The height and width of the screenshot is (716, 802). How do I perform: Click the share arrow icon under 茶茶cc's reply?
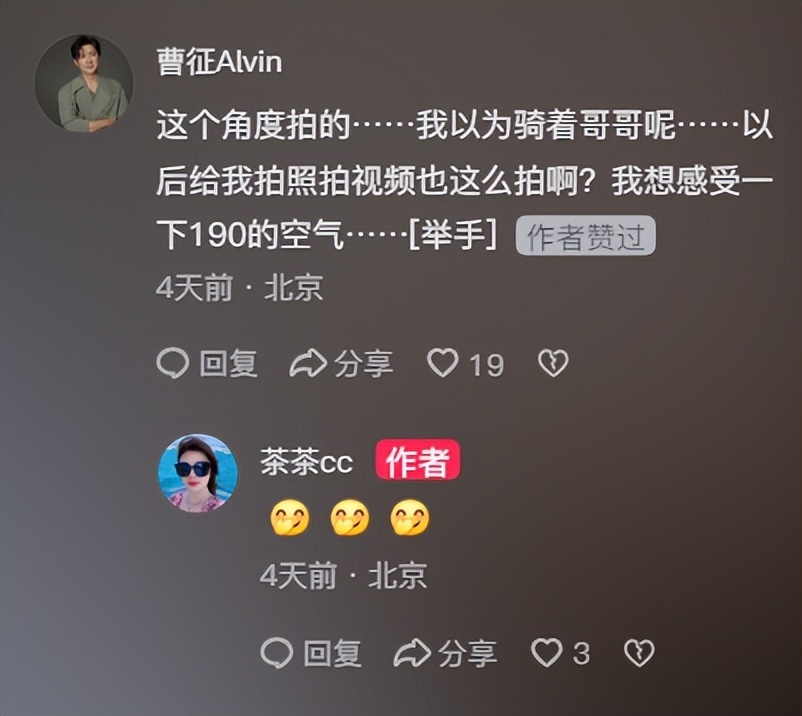click(412, 653)
